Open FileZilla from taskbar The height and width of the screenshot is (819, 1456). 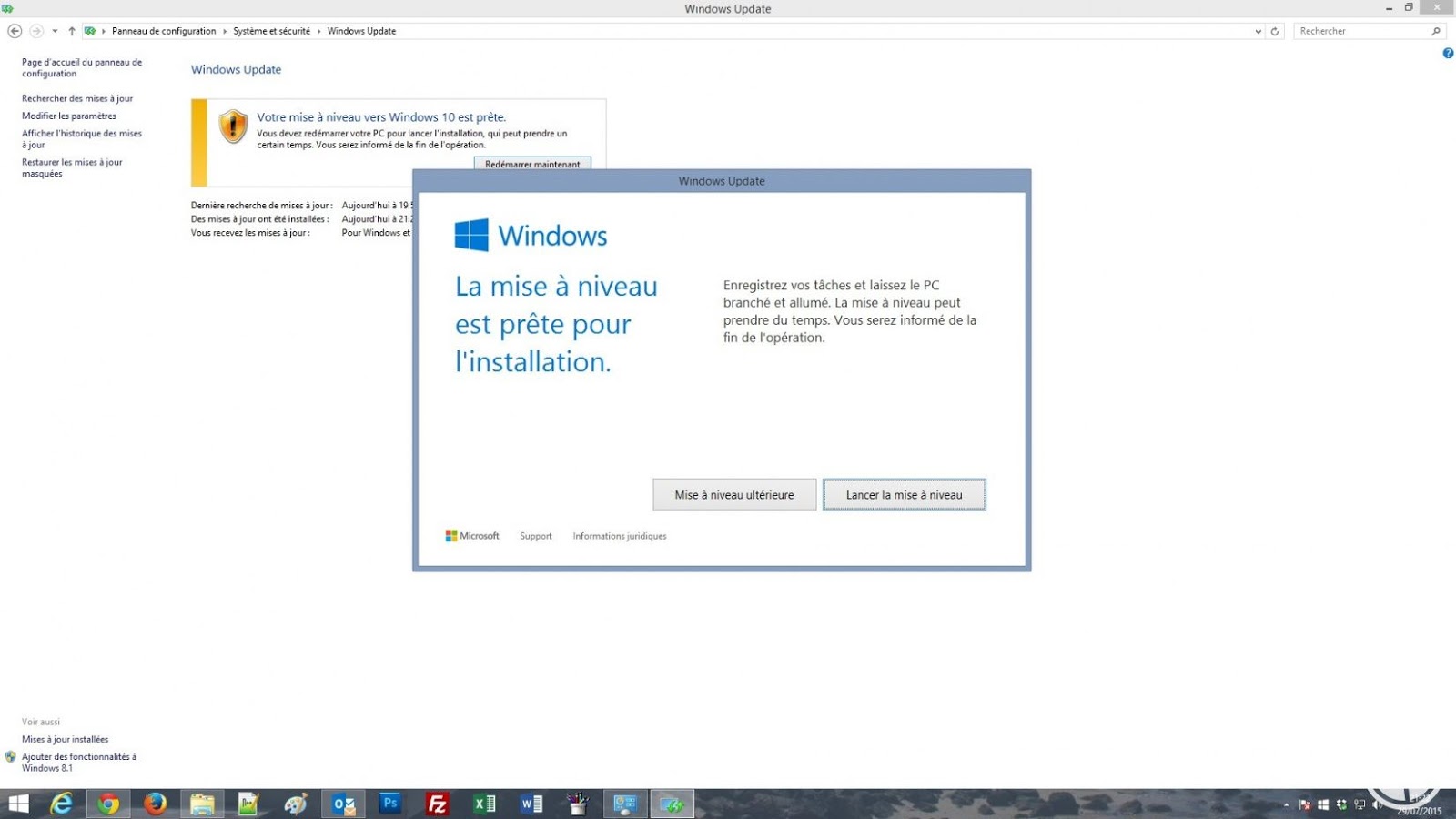coord(438,804)
